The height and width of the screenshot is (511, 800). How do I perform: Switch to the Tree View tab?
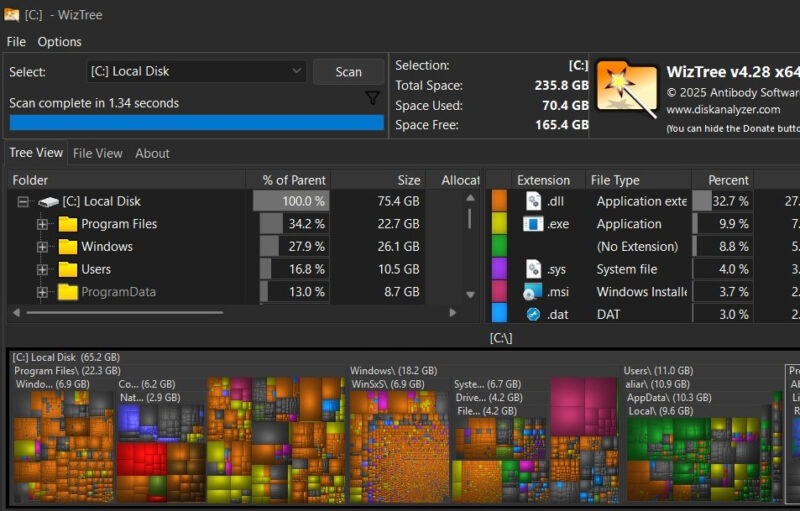coord(36,152)
